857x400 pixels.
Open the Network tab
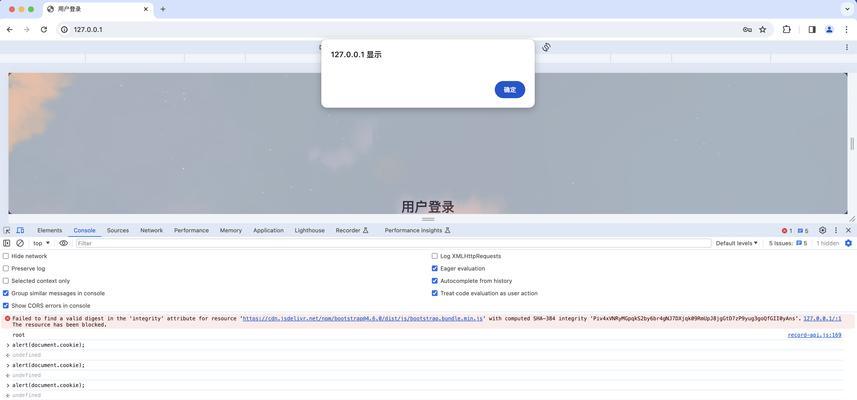coord(151,231)
